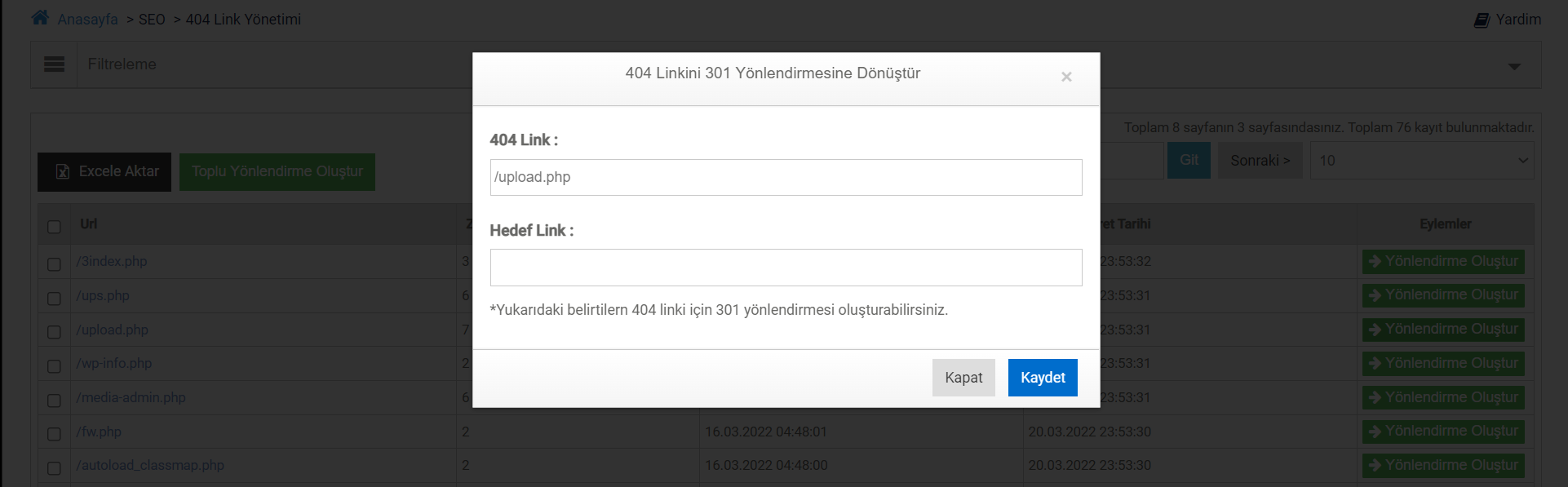Click the Kaydet button in dialog
Viewport: 1568px width, 487px height.
point(1043,378)
